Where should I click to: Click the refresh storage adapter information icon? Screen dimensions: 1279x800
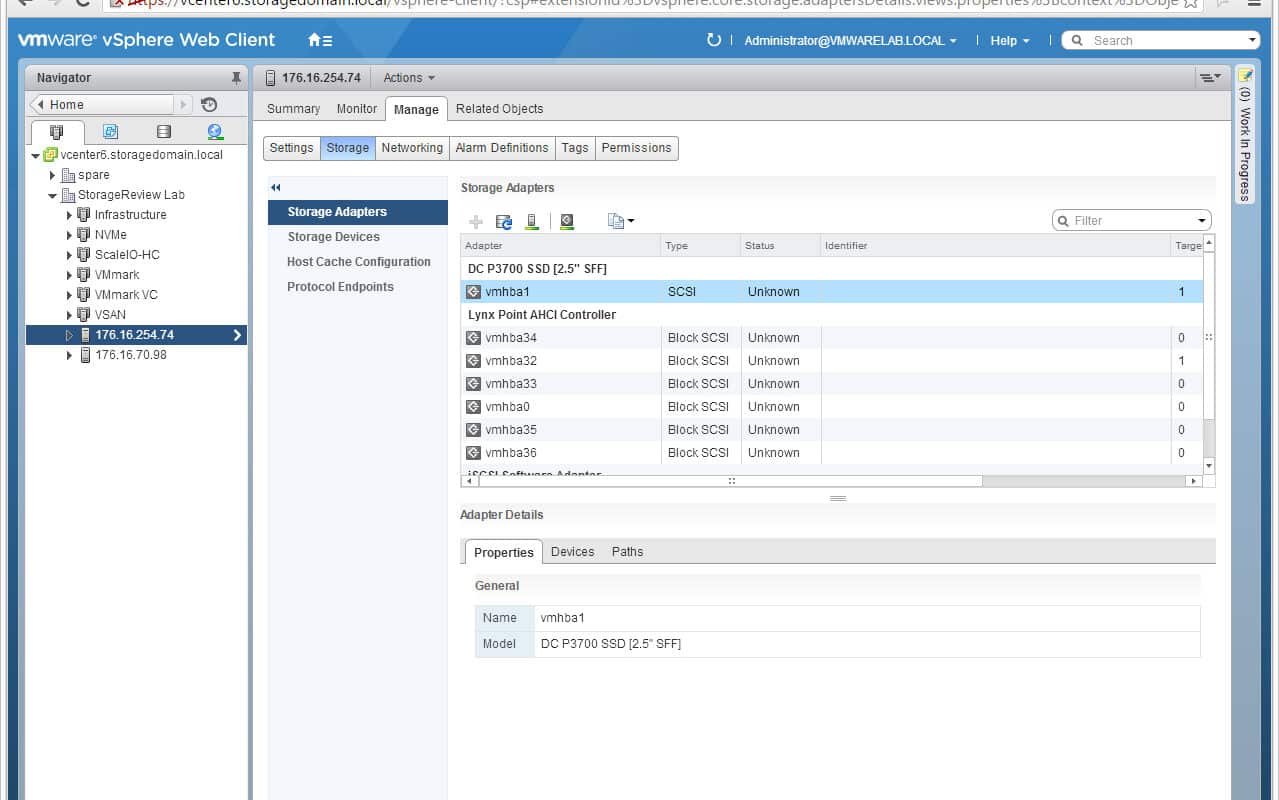tap(504, 221)
